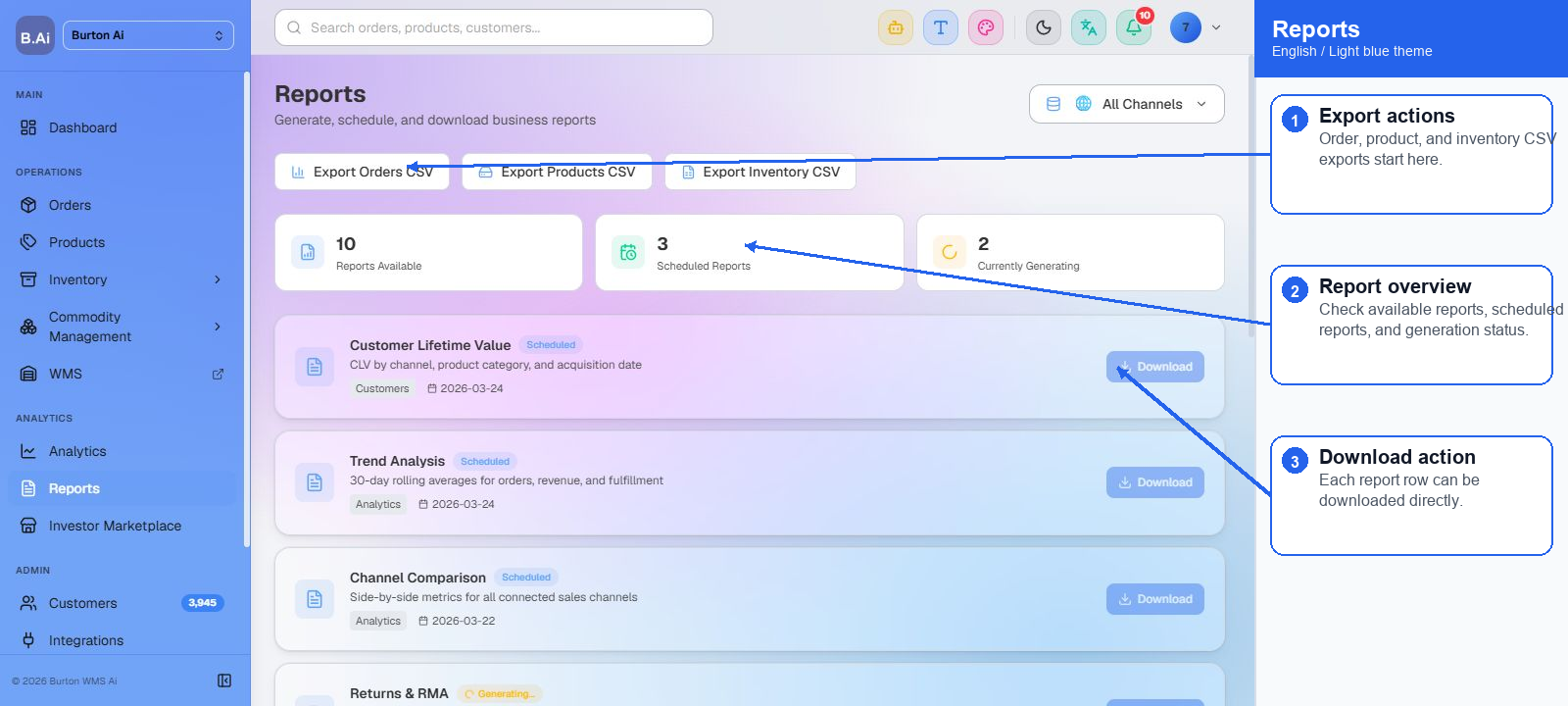Download Trend Analysis report
1568x706 pixels.
1155,482
